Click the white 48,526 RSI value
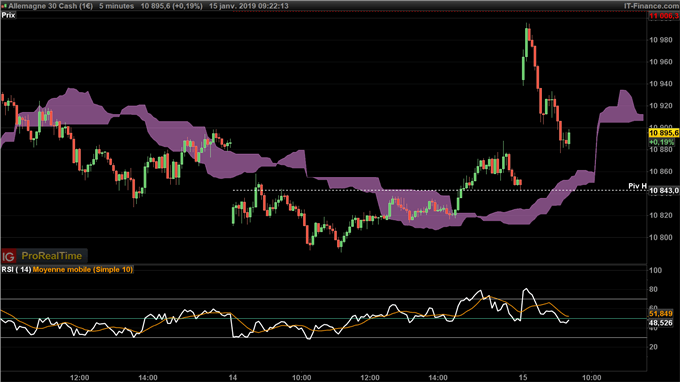 tap(661, 323)
